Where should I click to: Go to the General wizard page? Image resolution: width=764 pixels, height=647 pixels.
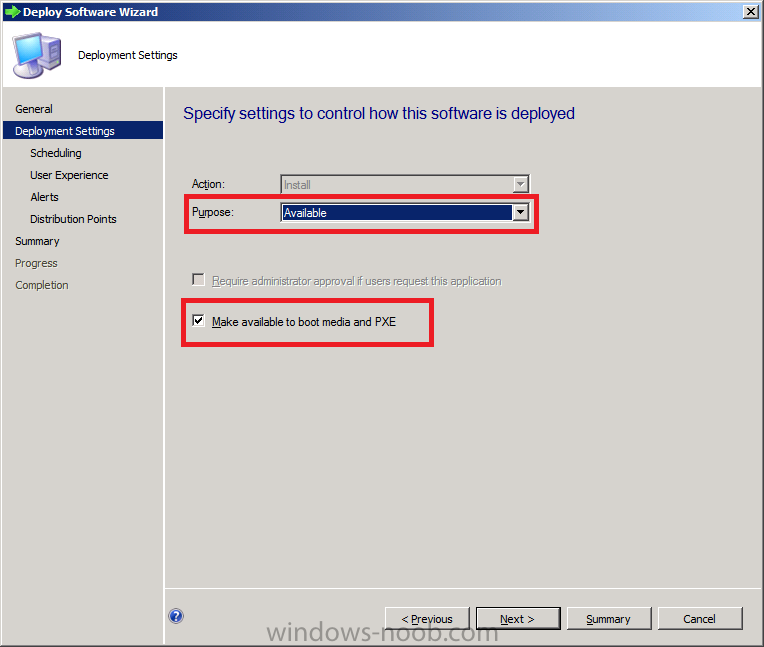pos(34,109)
